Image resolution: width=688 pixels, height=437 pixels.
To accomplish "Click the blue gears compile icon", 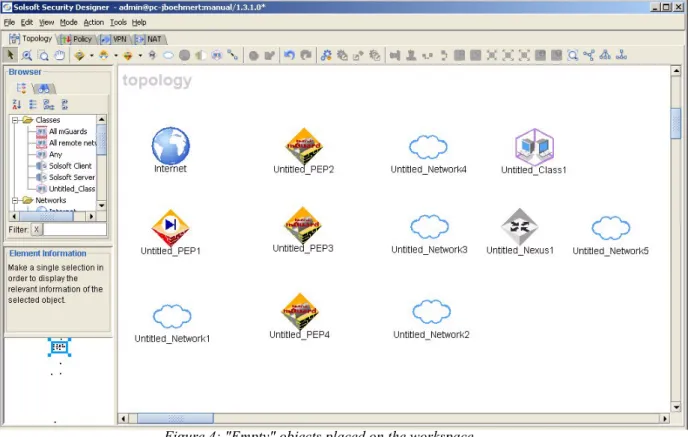I will click(326, 55).
